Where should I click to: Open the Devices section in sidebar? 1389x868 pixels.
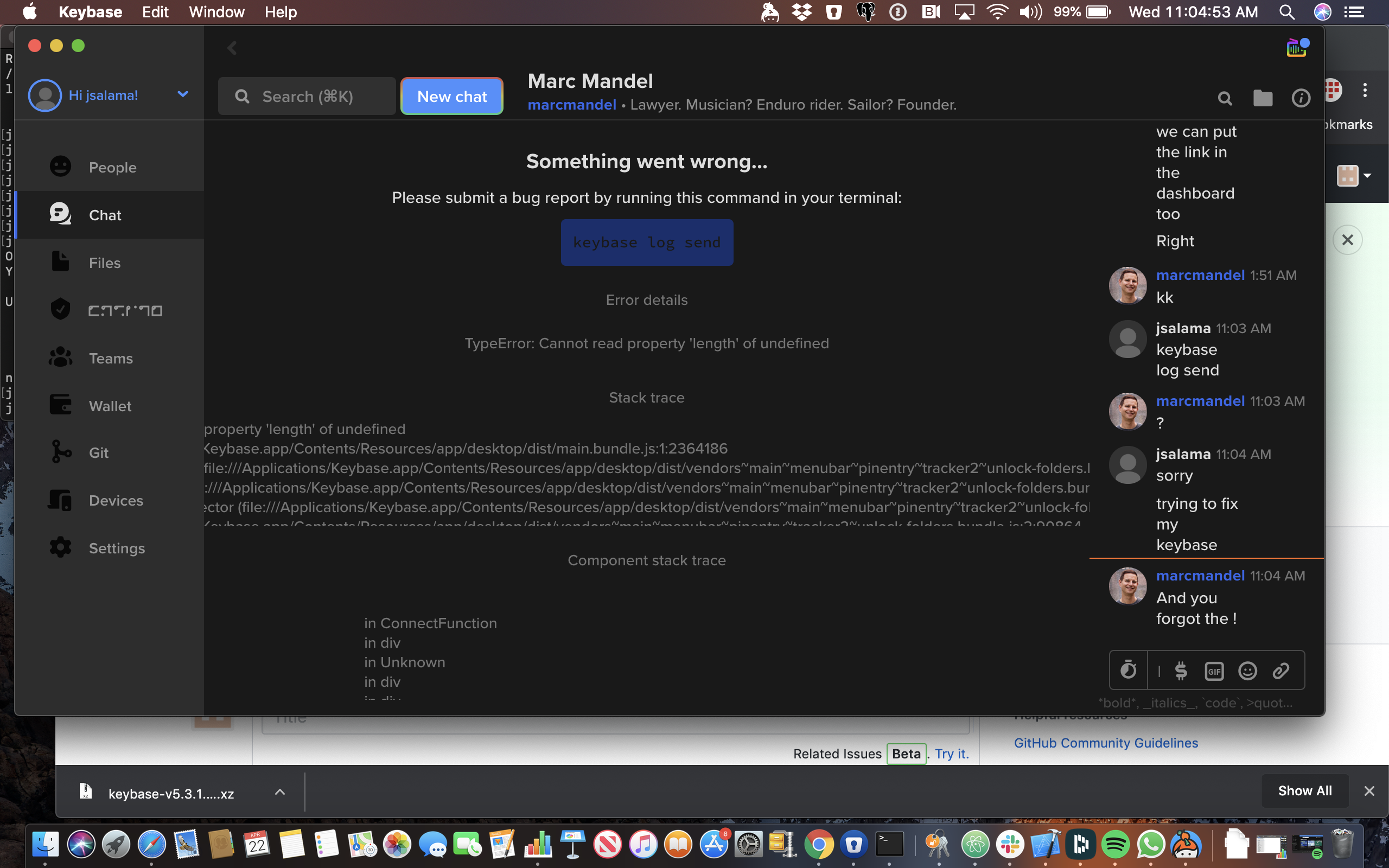click(x=109, y=500)
